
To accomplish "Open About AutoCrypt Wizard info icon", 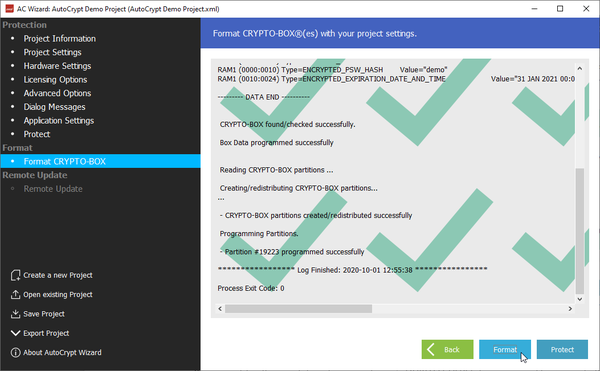I will [x=15, y=353].
